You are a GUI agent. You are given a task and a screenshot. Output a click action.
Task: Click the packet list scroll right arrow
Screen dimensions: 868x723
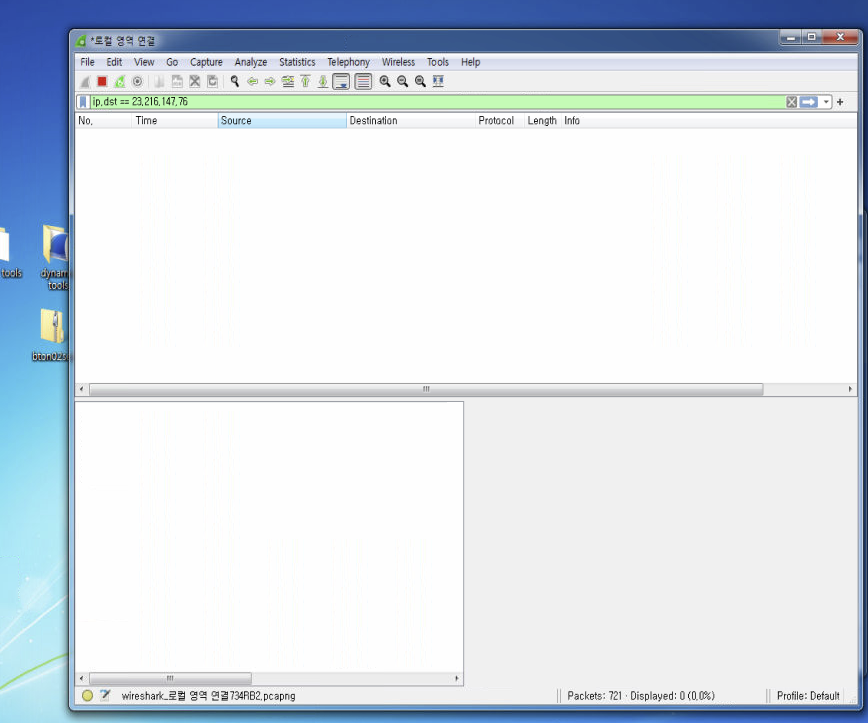tap(850, 389)
